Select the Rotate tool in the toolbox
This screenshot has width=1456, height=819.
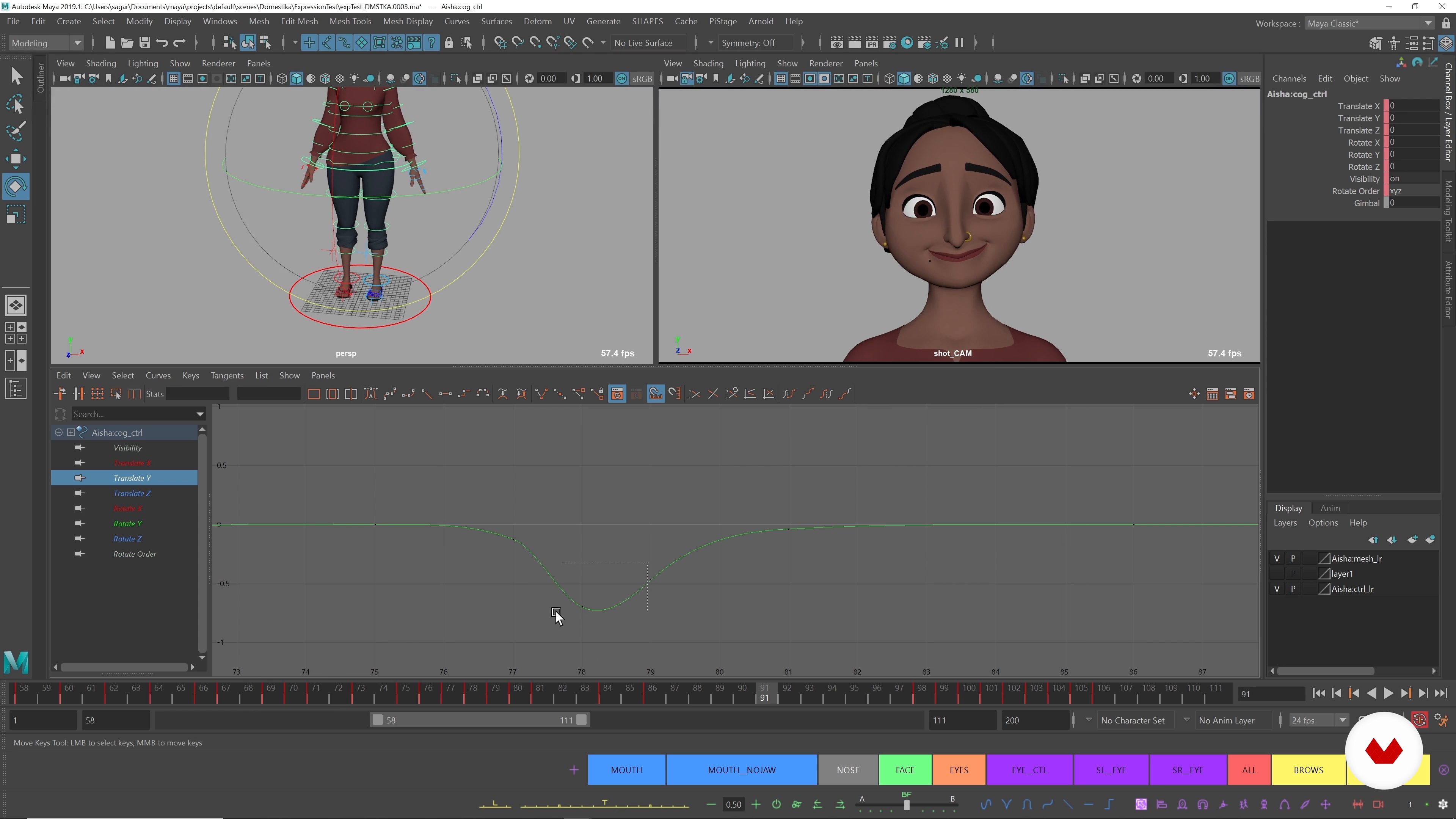tap(16, 187)
